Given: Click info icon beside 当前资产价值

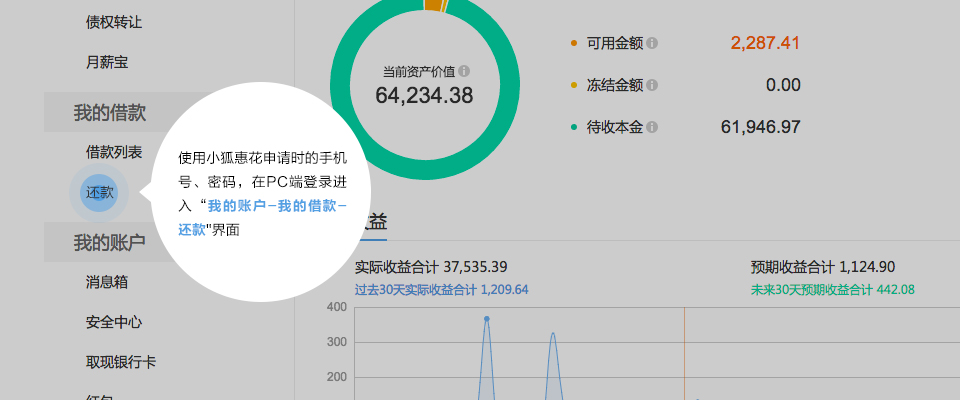Looking at the screenshot, I should (x=464, y=71).
